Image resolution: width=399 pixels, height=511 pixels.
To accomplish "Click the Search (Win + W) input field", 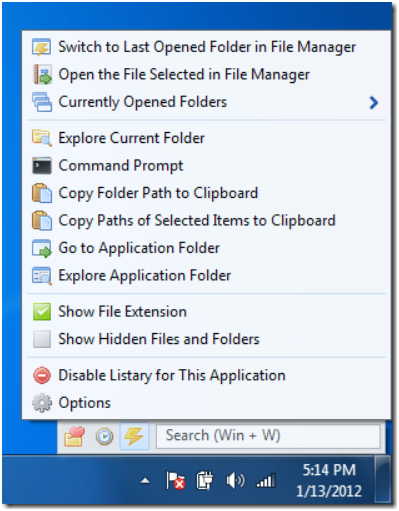I will 268,436.
